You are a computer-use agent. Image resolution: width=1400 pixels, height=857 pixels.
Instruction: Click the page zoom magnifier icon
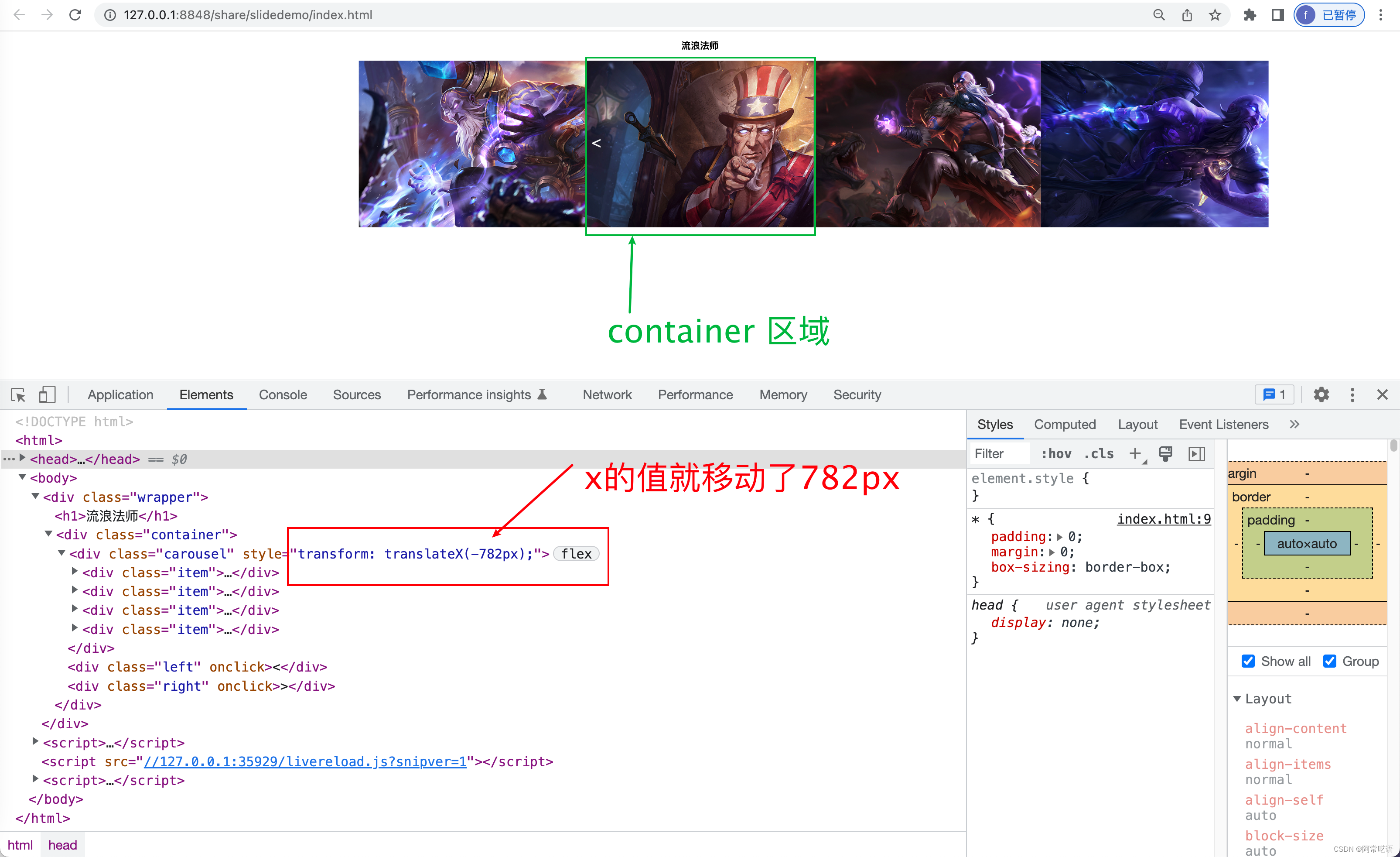pyautogui.click(x=1159, y=15)
